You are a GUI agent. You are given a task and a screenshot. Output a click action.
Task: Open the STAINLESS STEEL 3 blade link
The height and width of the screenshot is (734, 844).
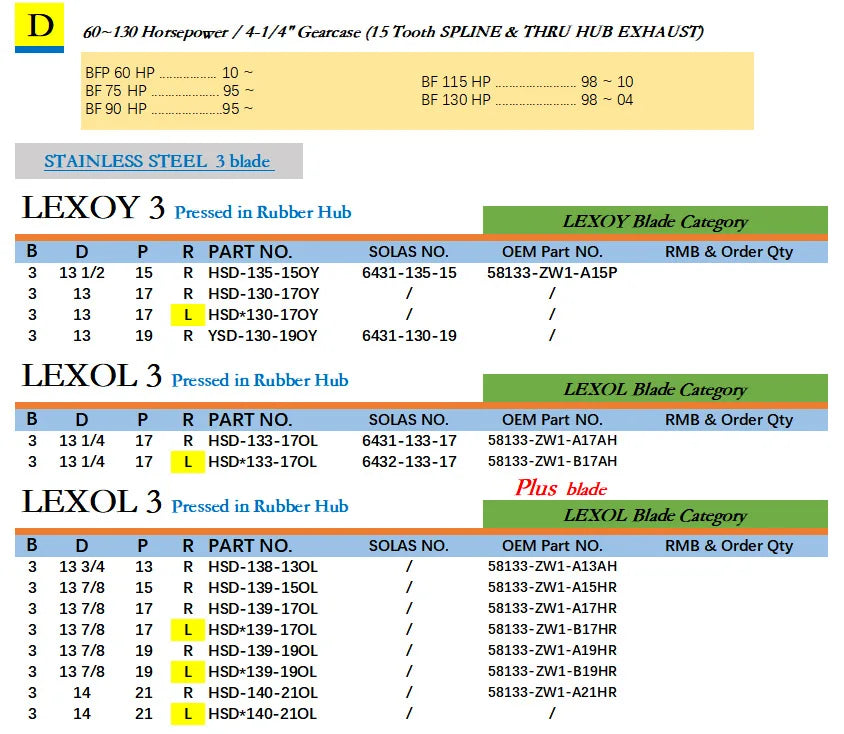click(x=159, y=161)
